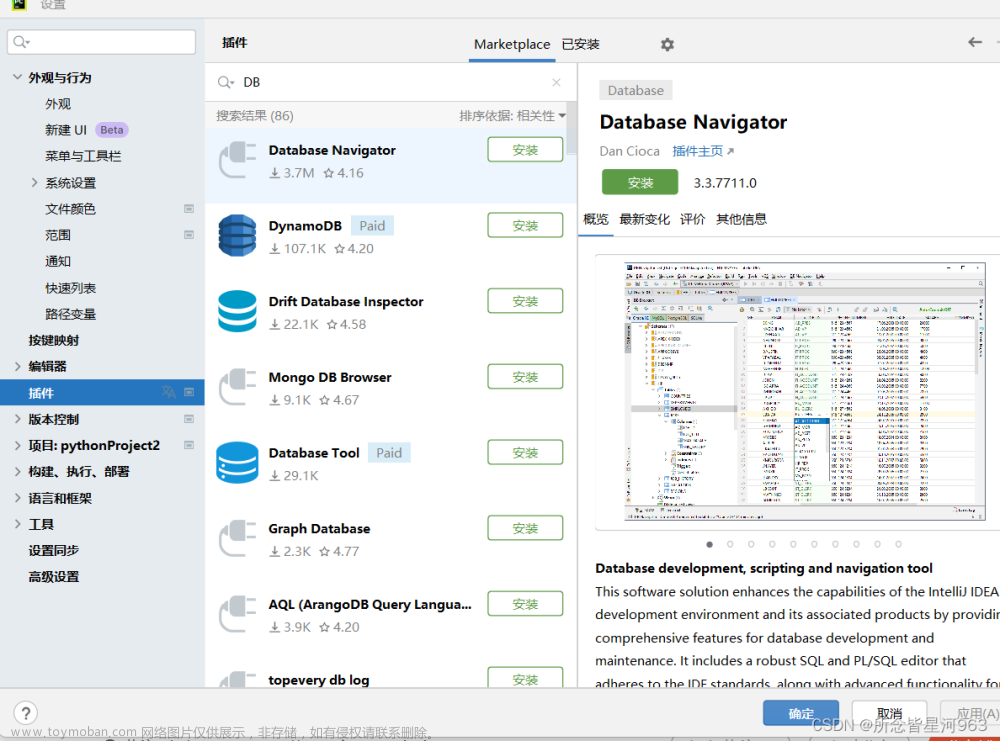Install the DynamoDB plugin

coord(525,225)
